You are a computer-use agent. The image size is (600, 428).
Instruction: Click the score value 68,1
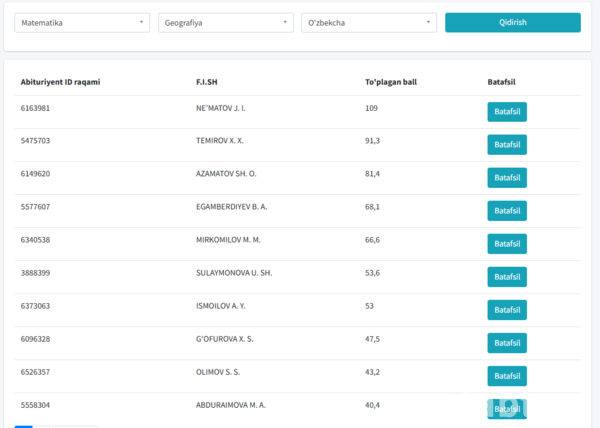(x=372, y=207)
